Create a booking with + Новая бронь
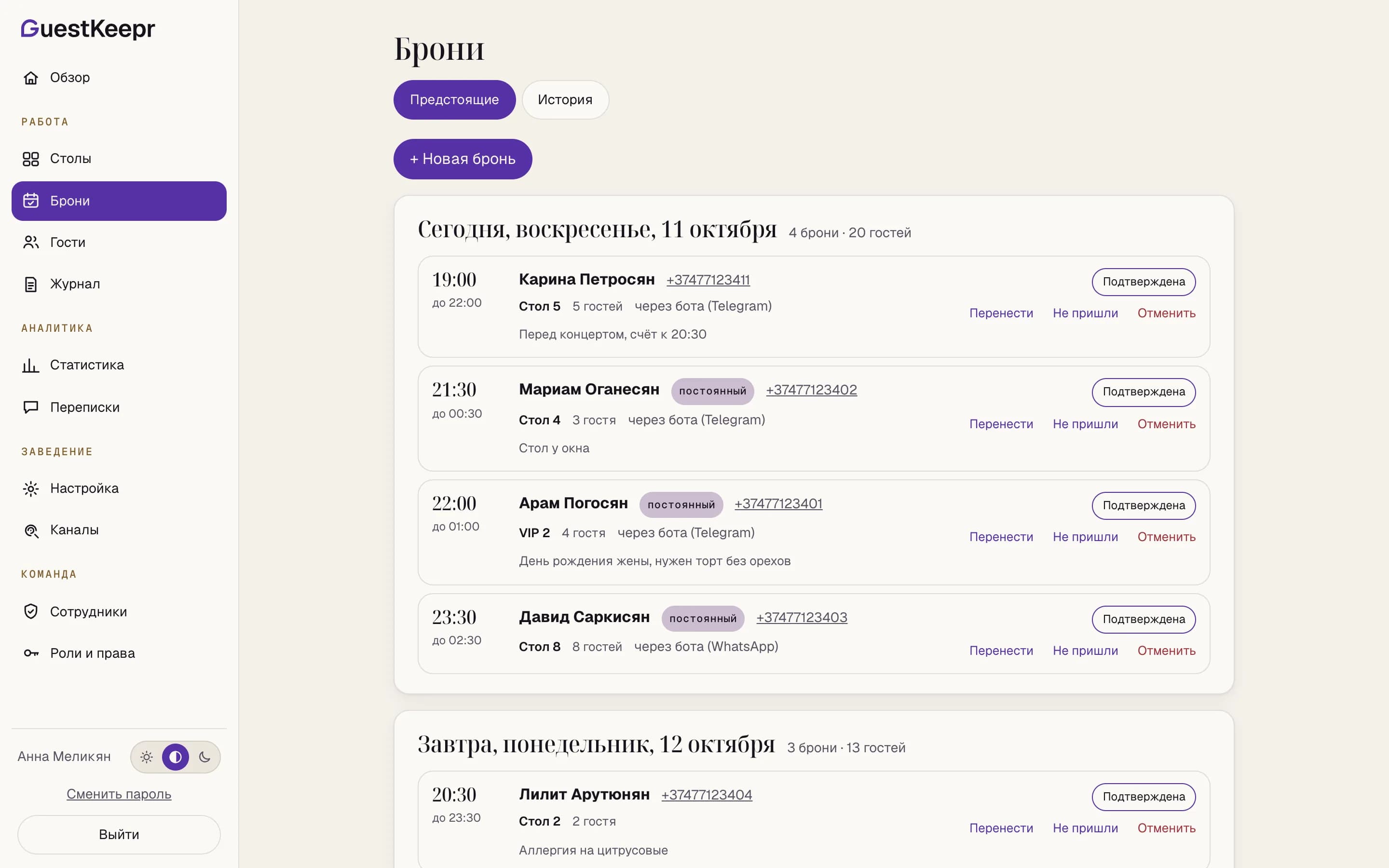This screenshot has width=1389, height=868. point(463,159)
